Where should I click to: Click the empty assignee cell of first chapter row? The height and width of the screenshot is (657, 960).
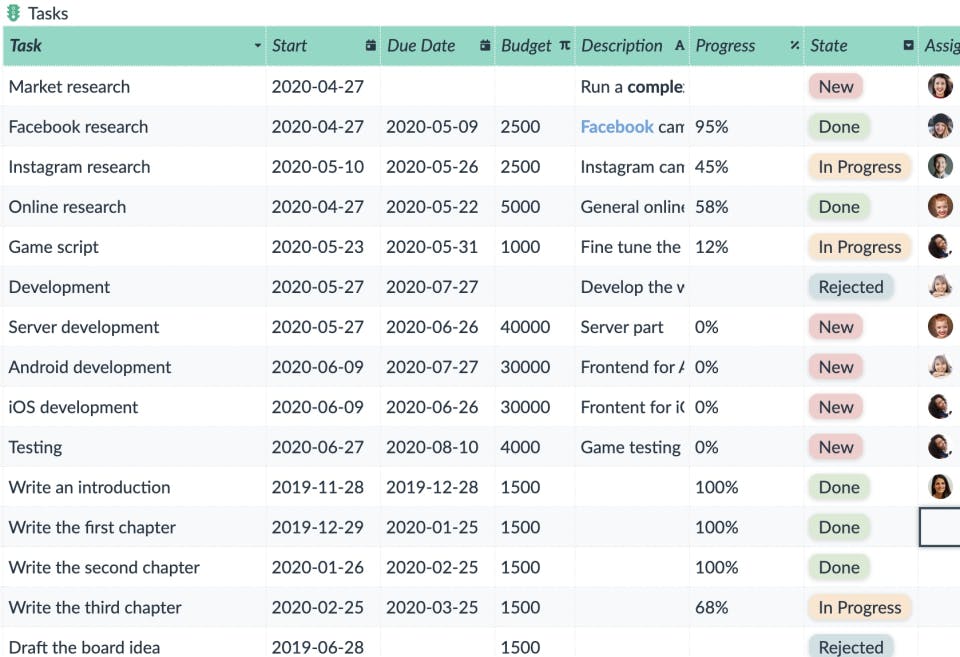(x=940, y=527)
